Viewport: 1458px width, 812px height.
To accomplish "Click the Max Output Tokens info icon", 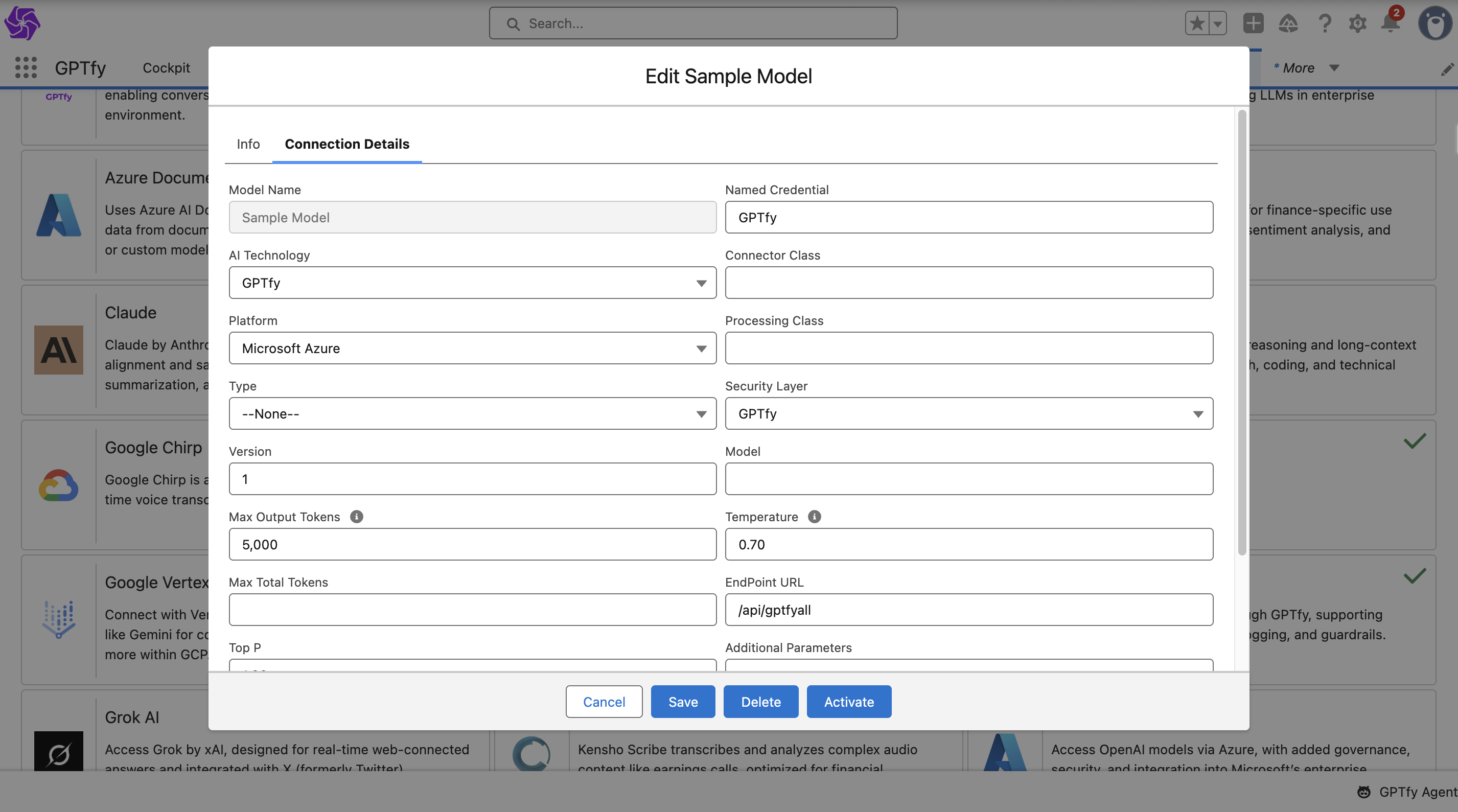I will 357,517.
